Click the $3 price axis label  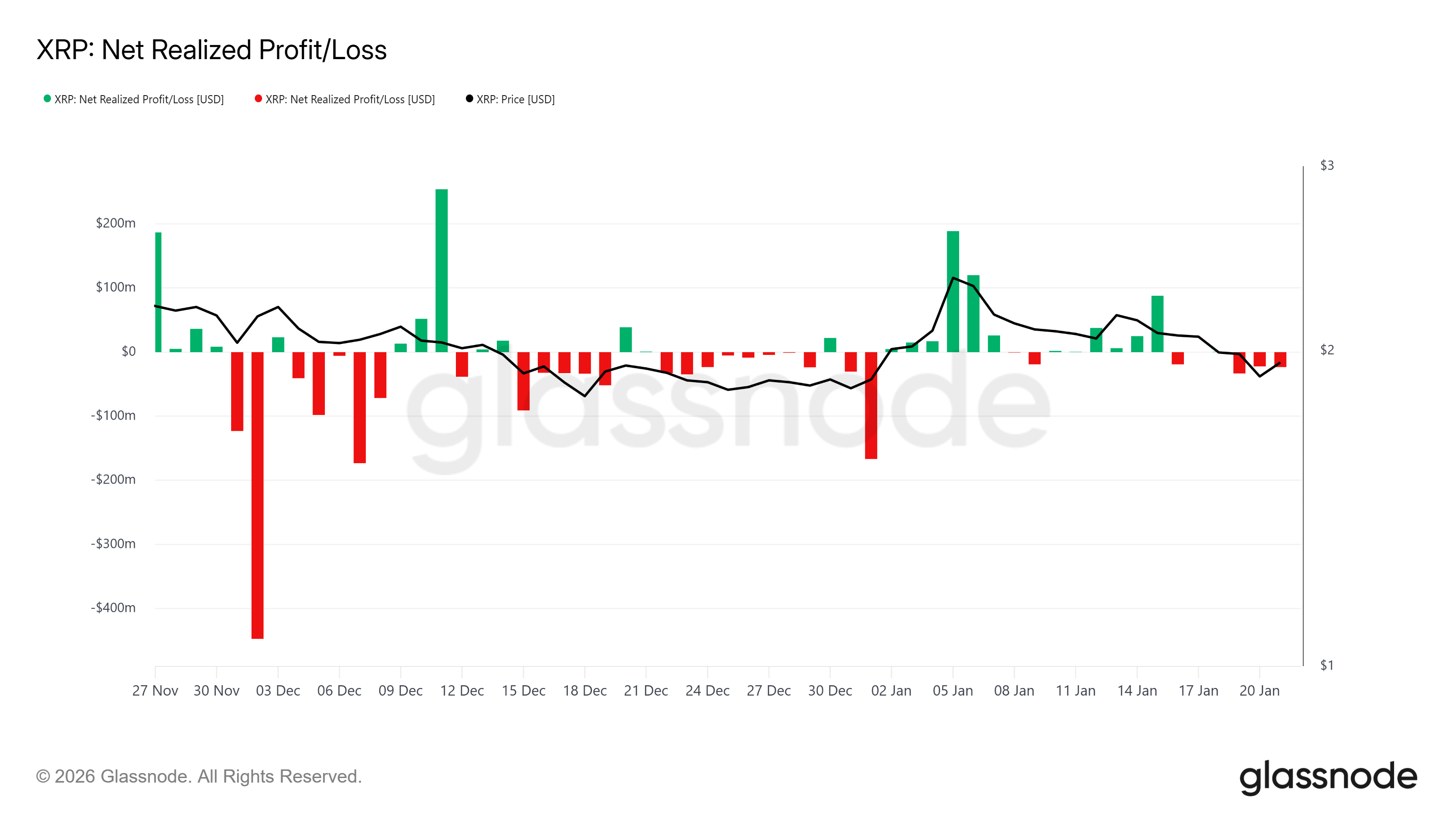1327,165
